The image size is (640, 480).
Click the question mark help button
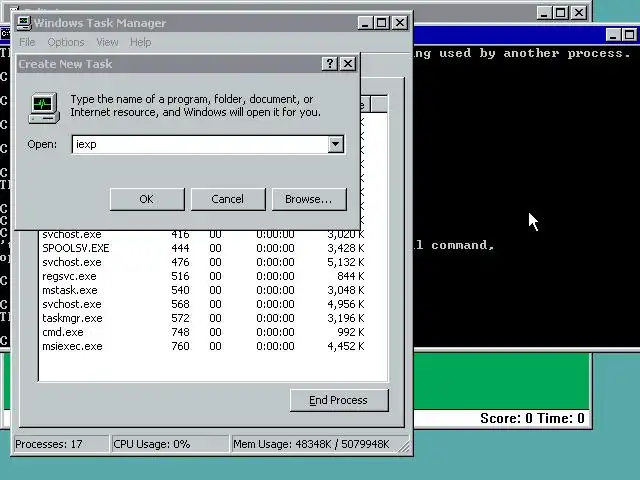(329, 64)
